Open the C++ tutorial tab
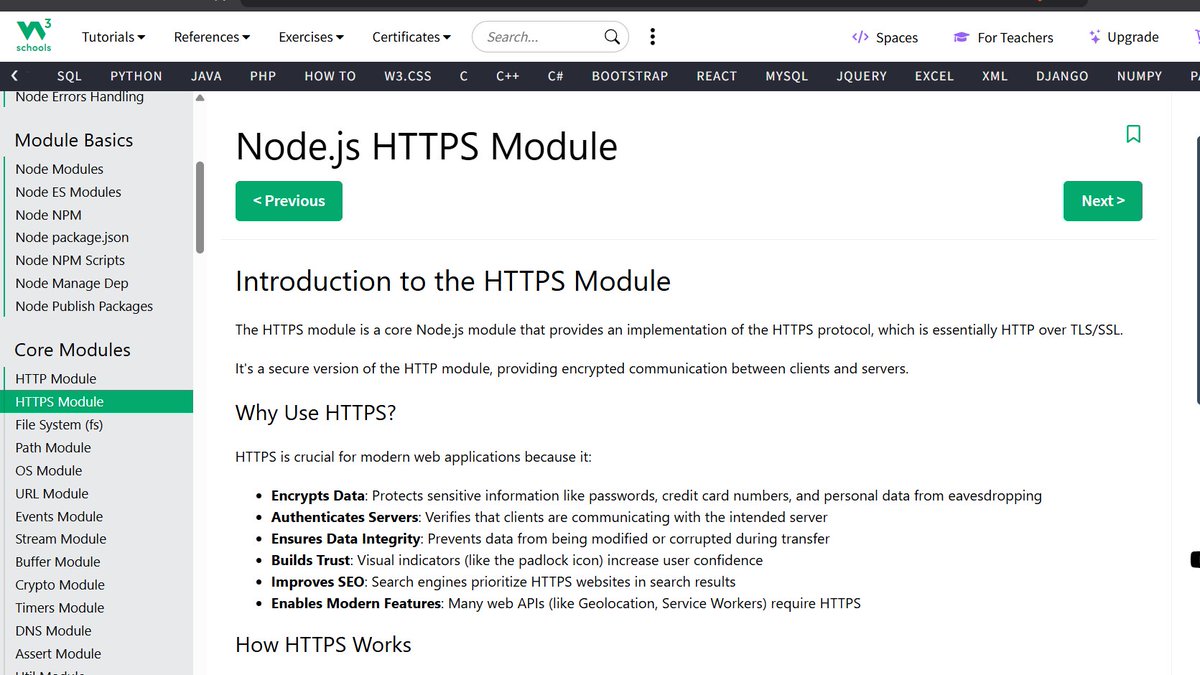Image resolution: width=1200 pixels, height=675 pixels. click(x=508, y=76)
